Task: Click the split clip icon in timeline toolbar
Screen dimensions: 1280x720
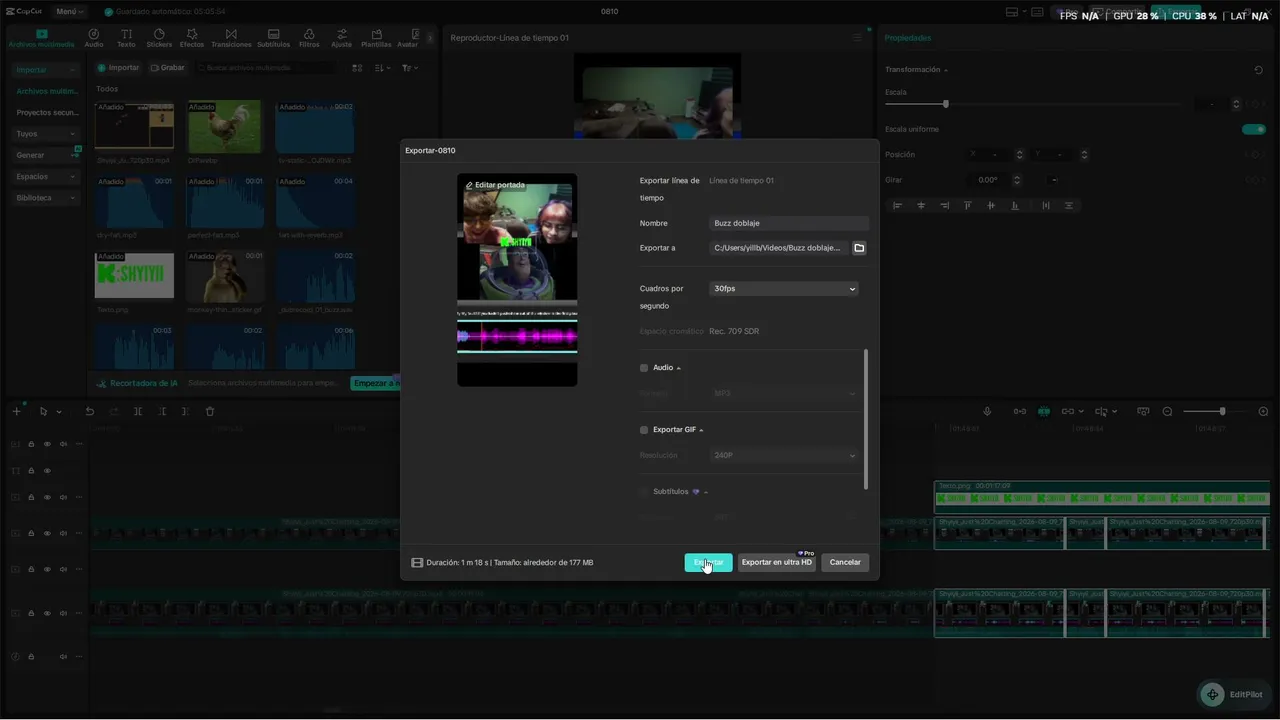Action: coord(138,411)
